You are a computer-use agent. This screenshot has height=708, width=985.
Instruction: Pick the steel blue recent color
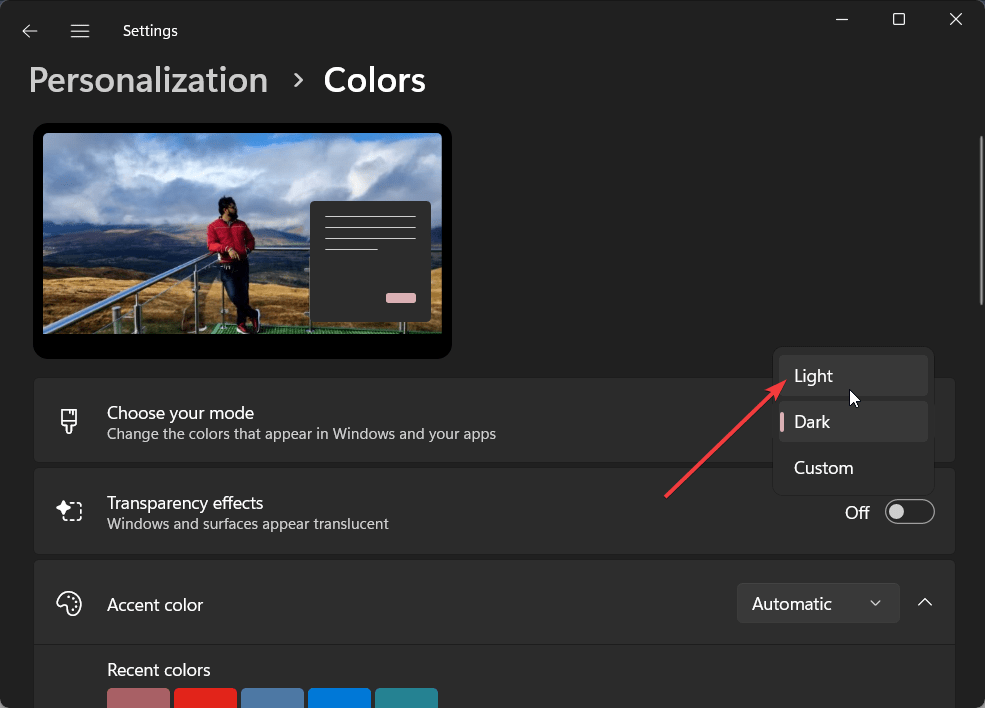point(272,698)
